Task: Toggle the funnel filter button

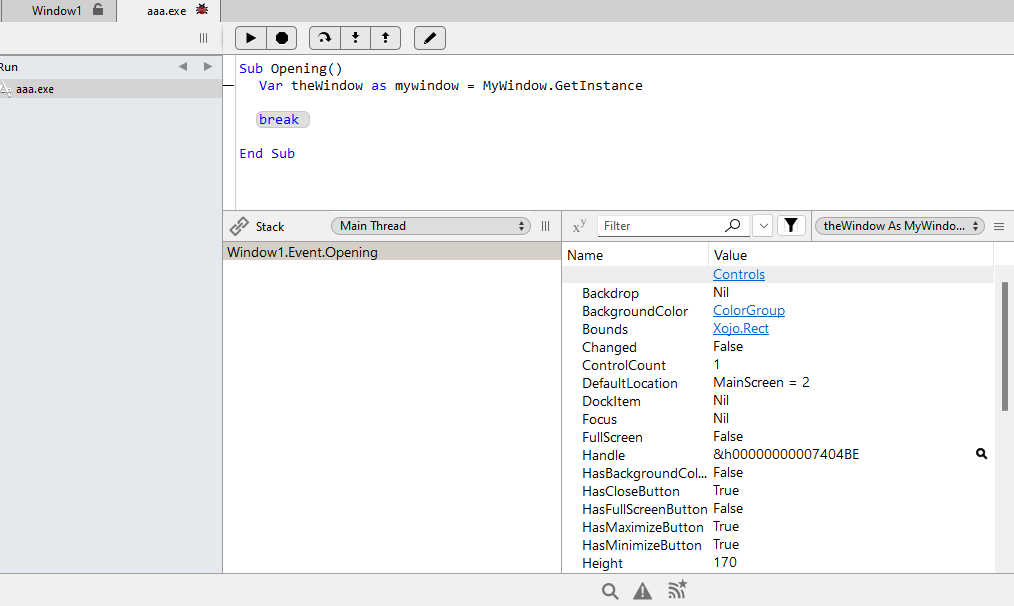Action: click(791, 226)
